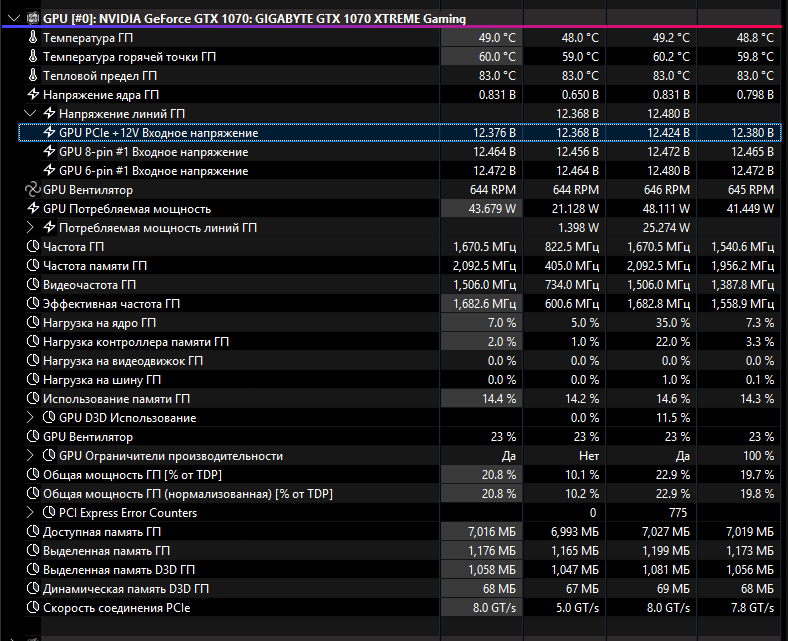Select the Нагрузка на ядро ГП row label

point(100,323)
